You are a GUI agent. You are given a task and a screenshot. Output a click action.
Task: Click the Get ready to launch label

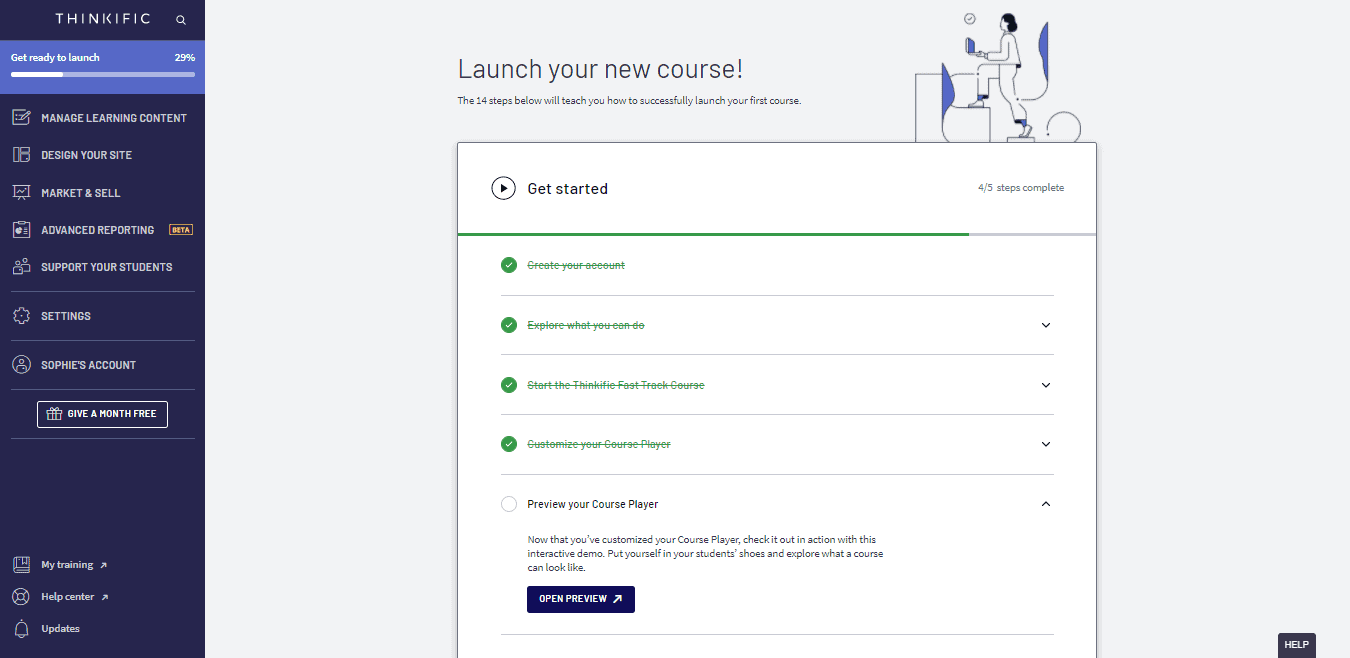pos(55,58)
